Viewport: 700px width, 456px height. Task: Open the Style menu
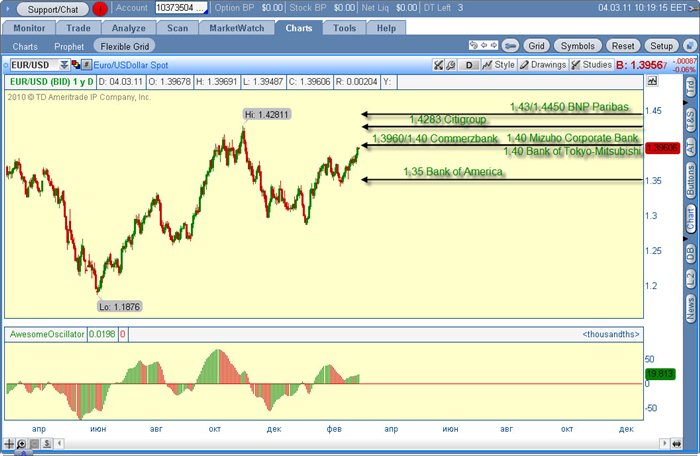499,65
